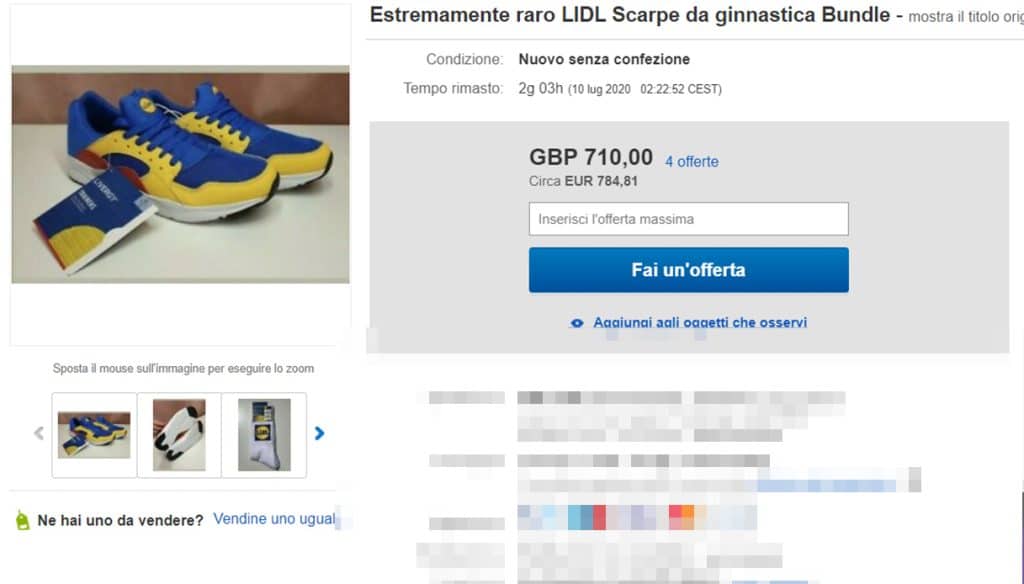The width and height of the screenshot is (1024, 584).
Task: Click the blurred blue link in details
Action: tap(827, 485)
